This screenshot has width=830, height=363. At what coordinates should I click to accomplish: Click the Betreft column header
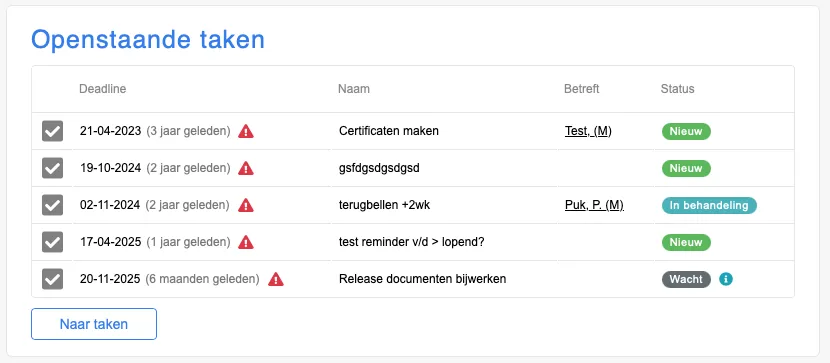click(582, 89)
